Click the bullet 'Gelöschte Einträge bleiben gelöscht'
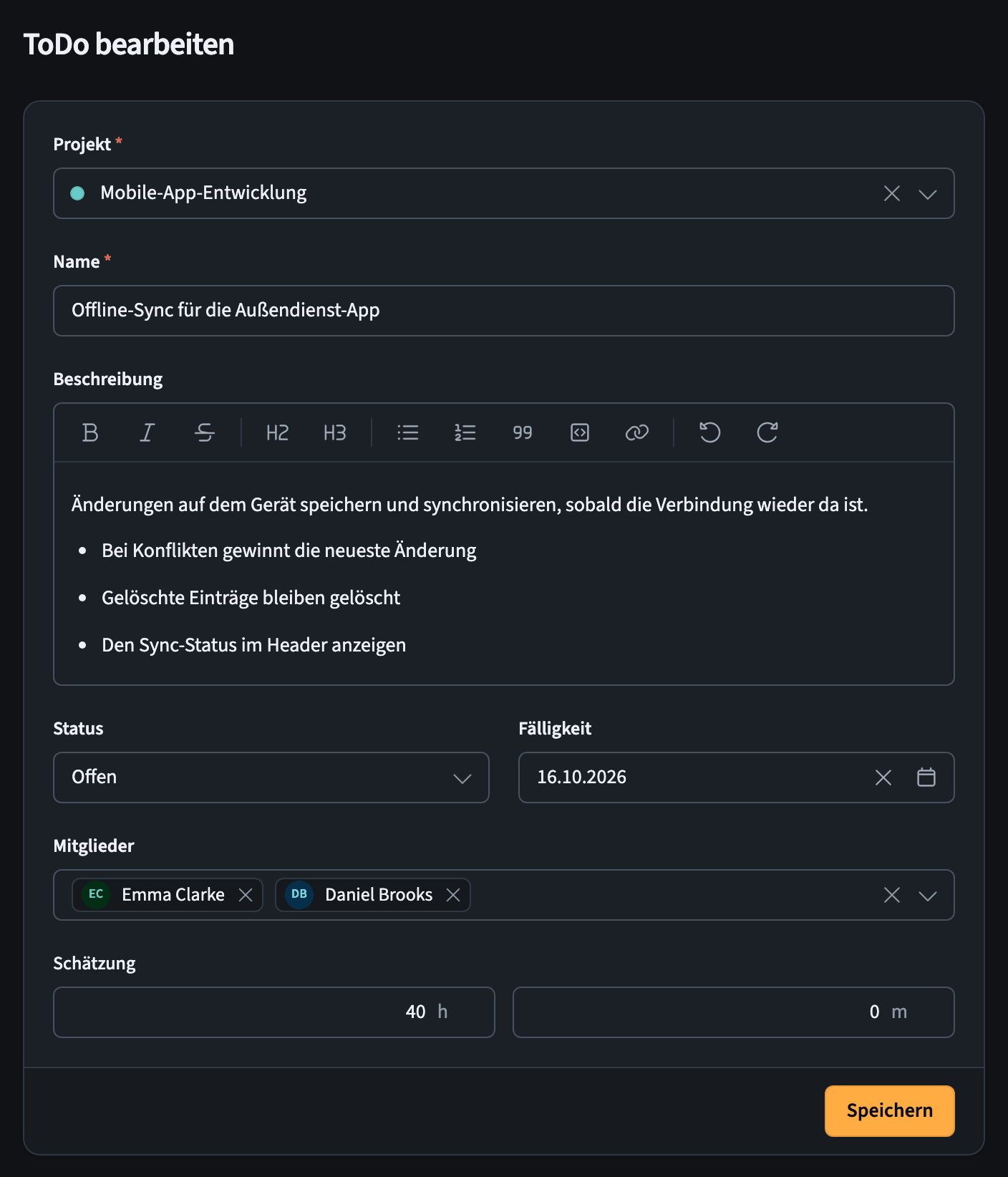This screenshot has height=1177, width=1008. [251, 598]
